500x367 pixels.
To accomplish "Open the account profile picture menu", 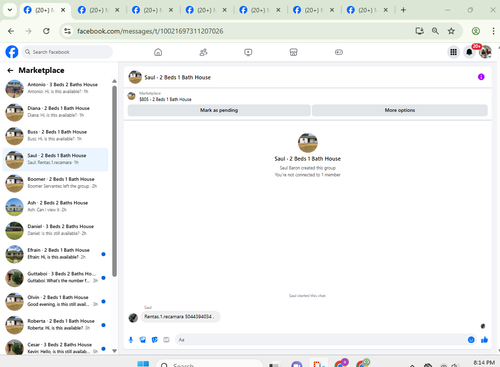I will click(485, 52).
